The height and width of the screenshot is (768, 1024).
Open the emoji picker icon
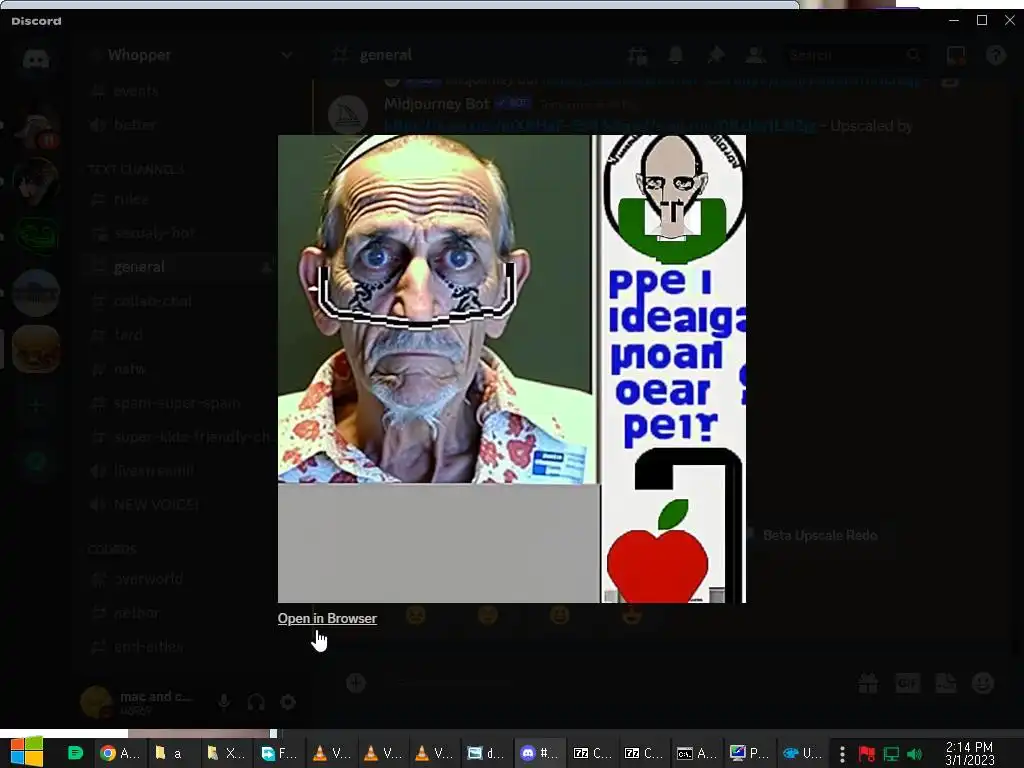point(983,683)
